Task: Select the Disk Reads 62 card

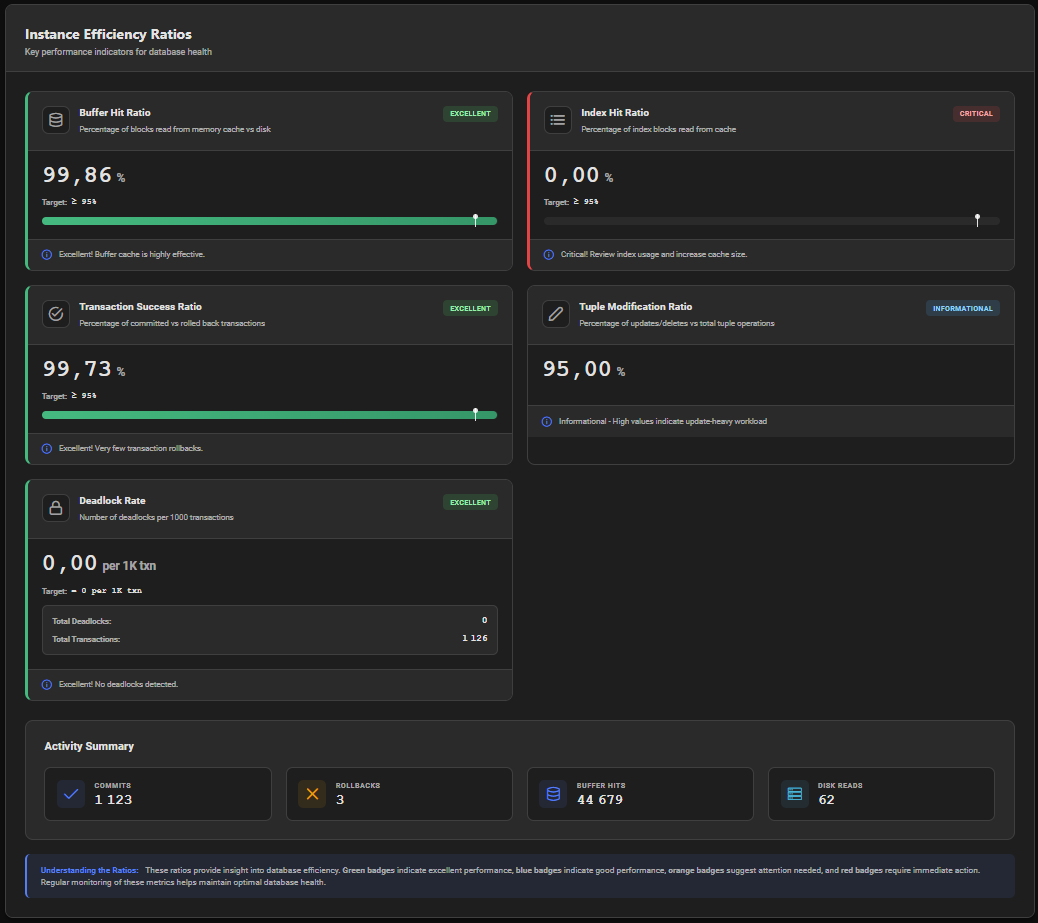Action: pyautogui.click(x=881, y=794)
